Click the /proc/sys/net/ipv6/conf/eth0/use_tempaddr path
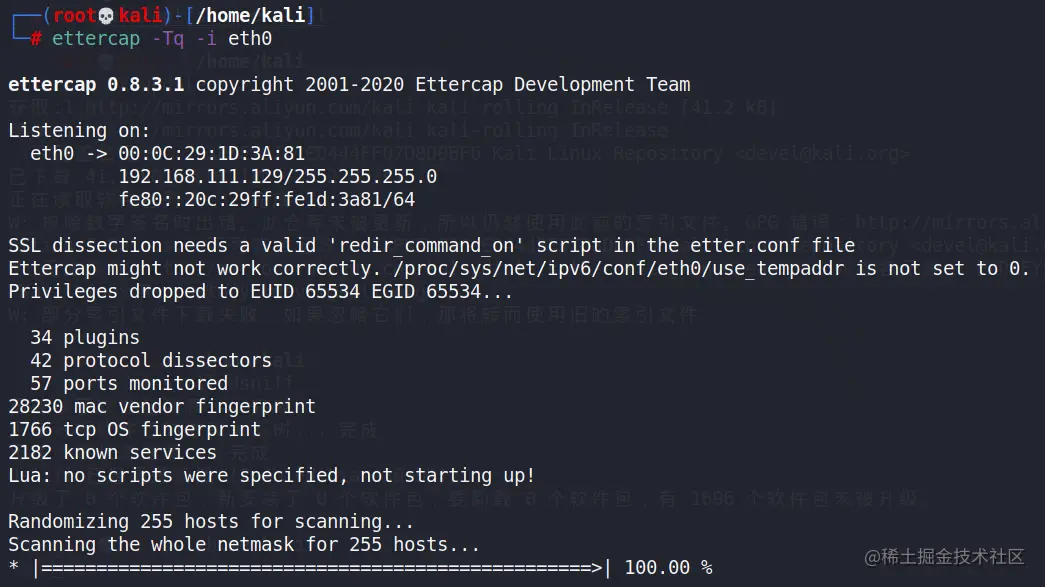The image size is (1045, 587). [618, 269]
